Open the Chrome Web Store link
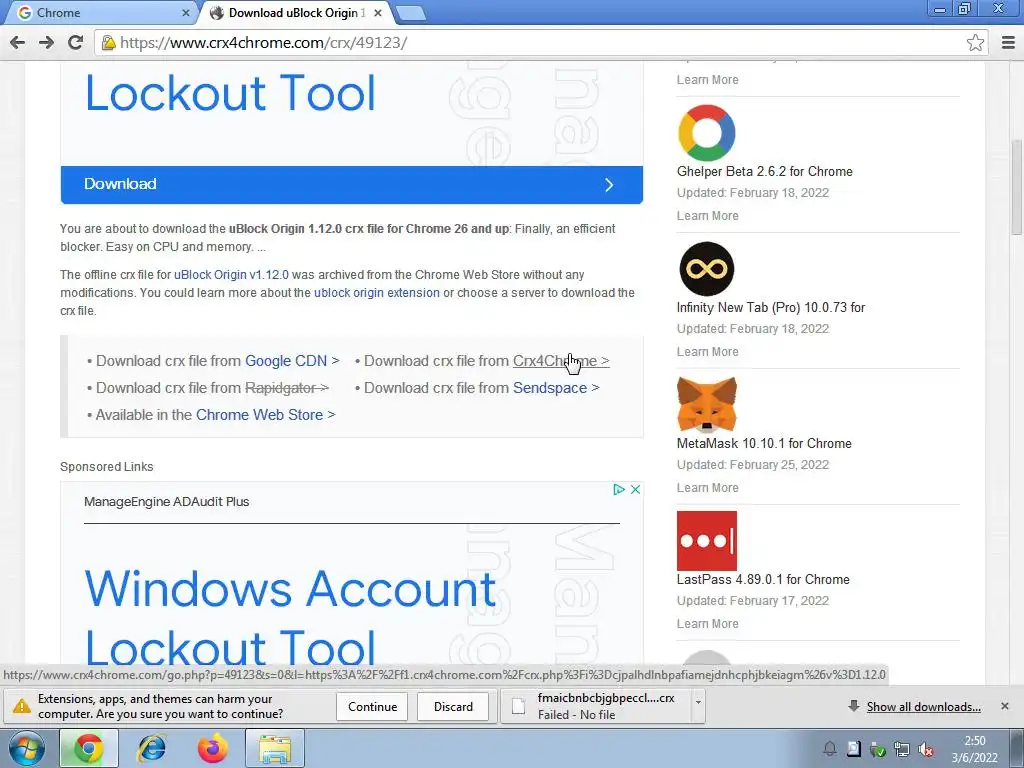This screenshot has height=768, width=1024. coord(265,415)
